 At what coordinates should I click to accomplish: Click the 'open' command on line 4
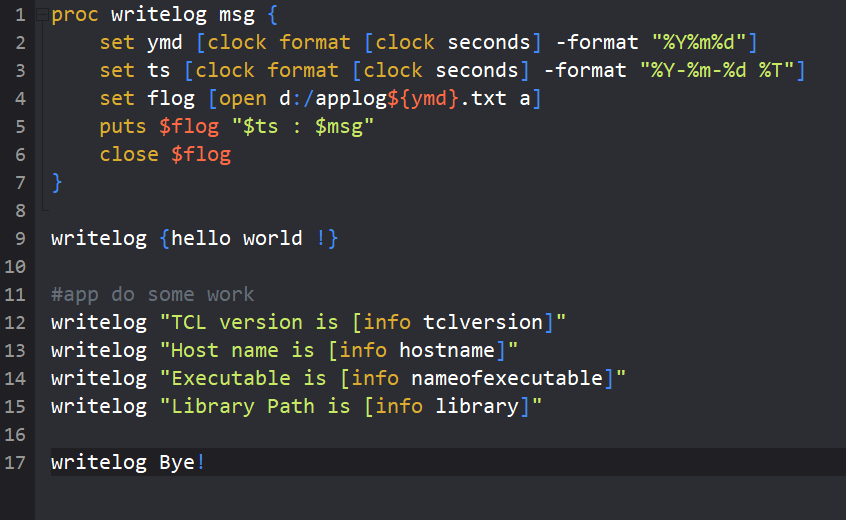pos(243,99)
